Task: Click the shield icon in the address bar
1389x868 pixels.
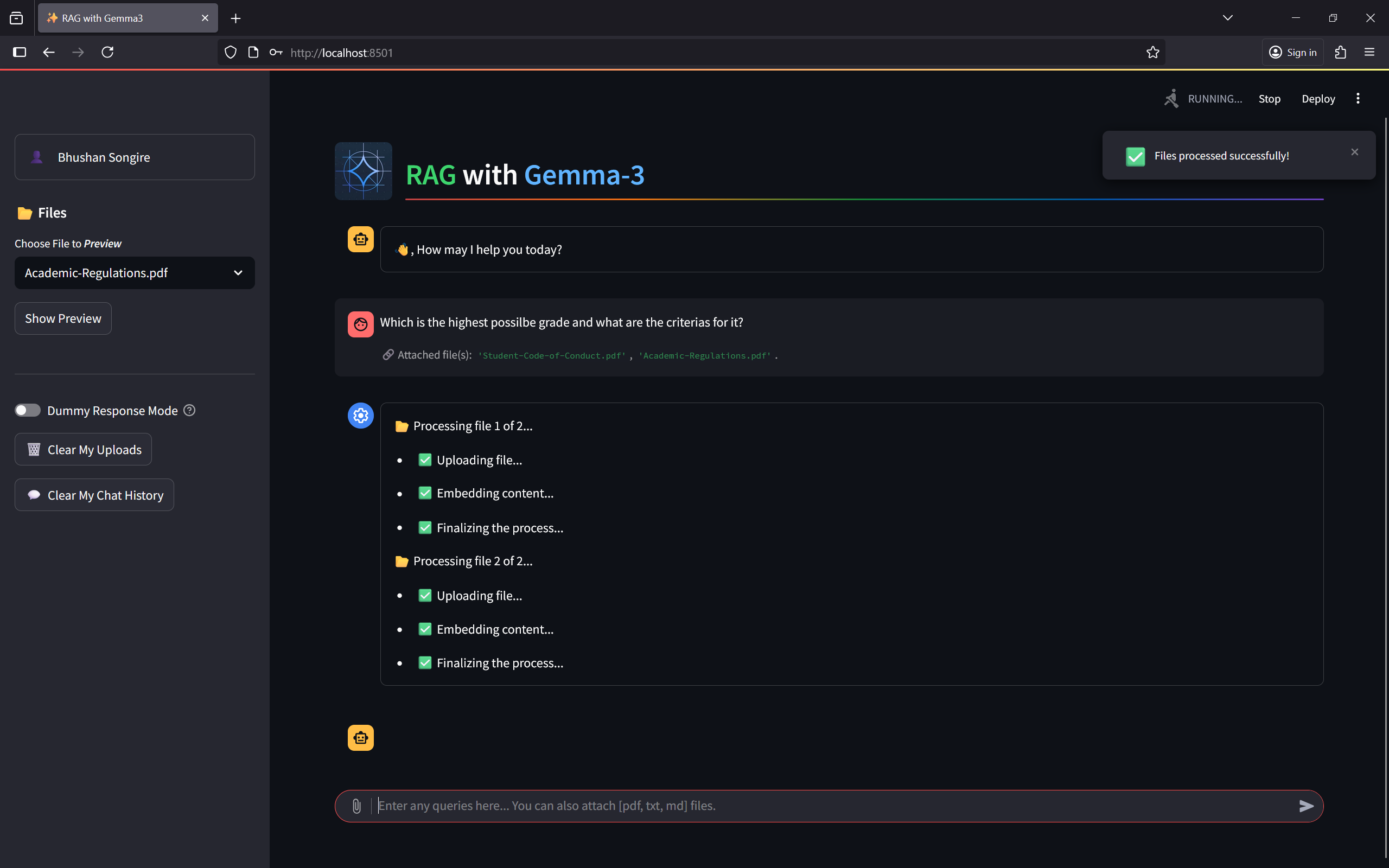Action: click(x=230, y=52)
